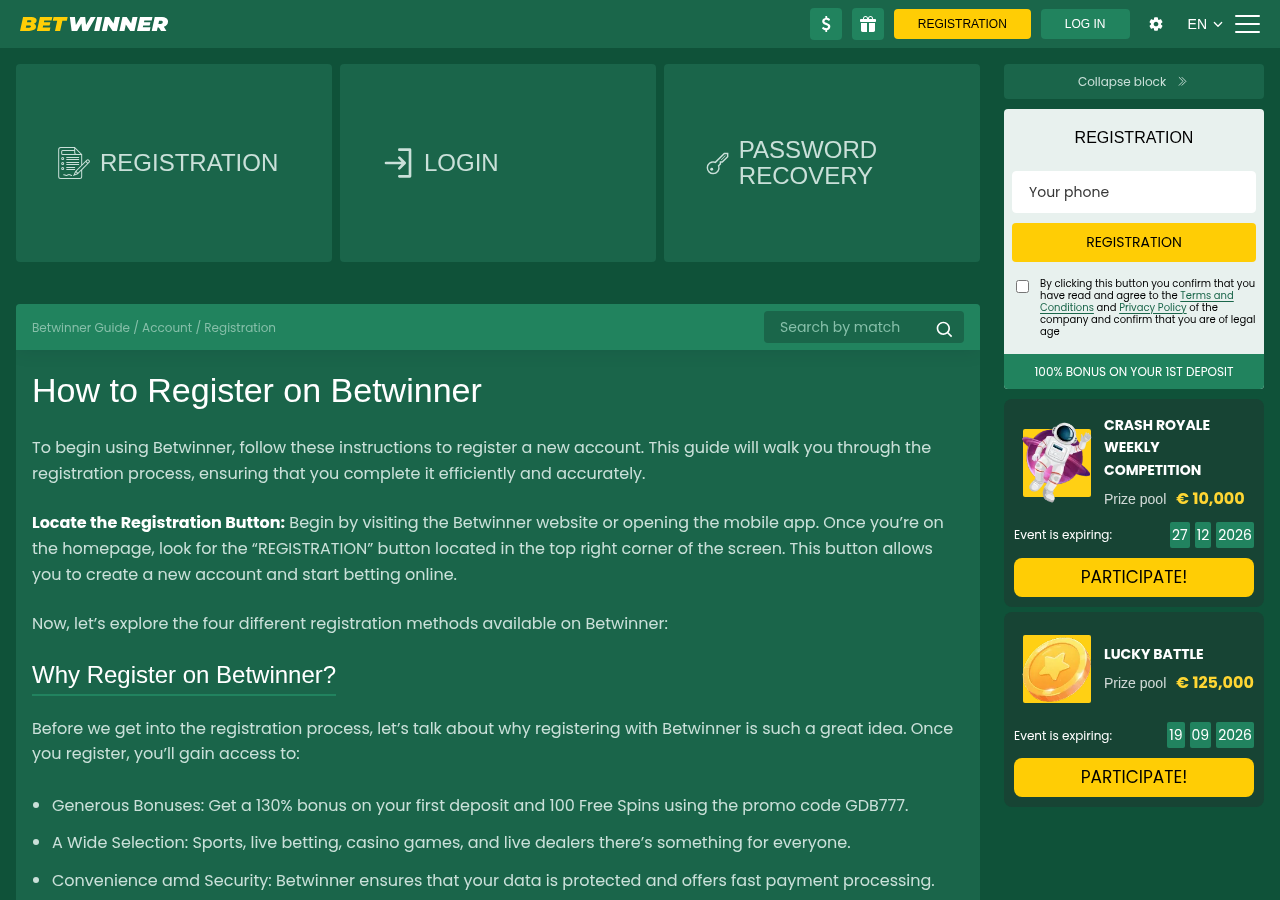Open the PASSWORD RECOVERY tile
This screenshot has width=1280, height=900.
(x=822, y=163)
